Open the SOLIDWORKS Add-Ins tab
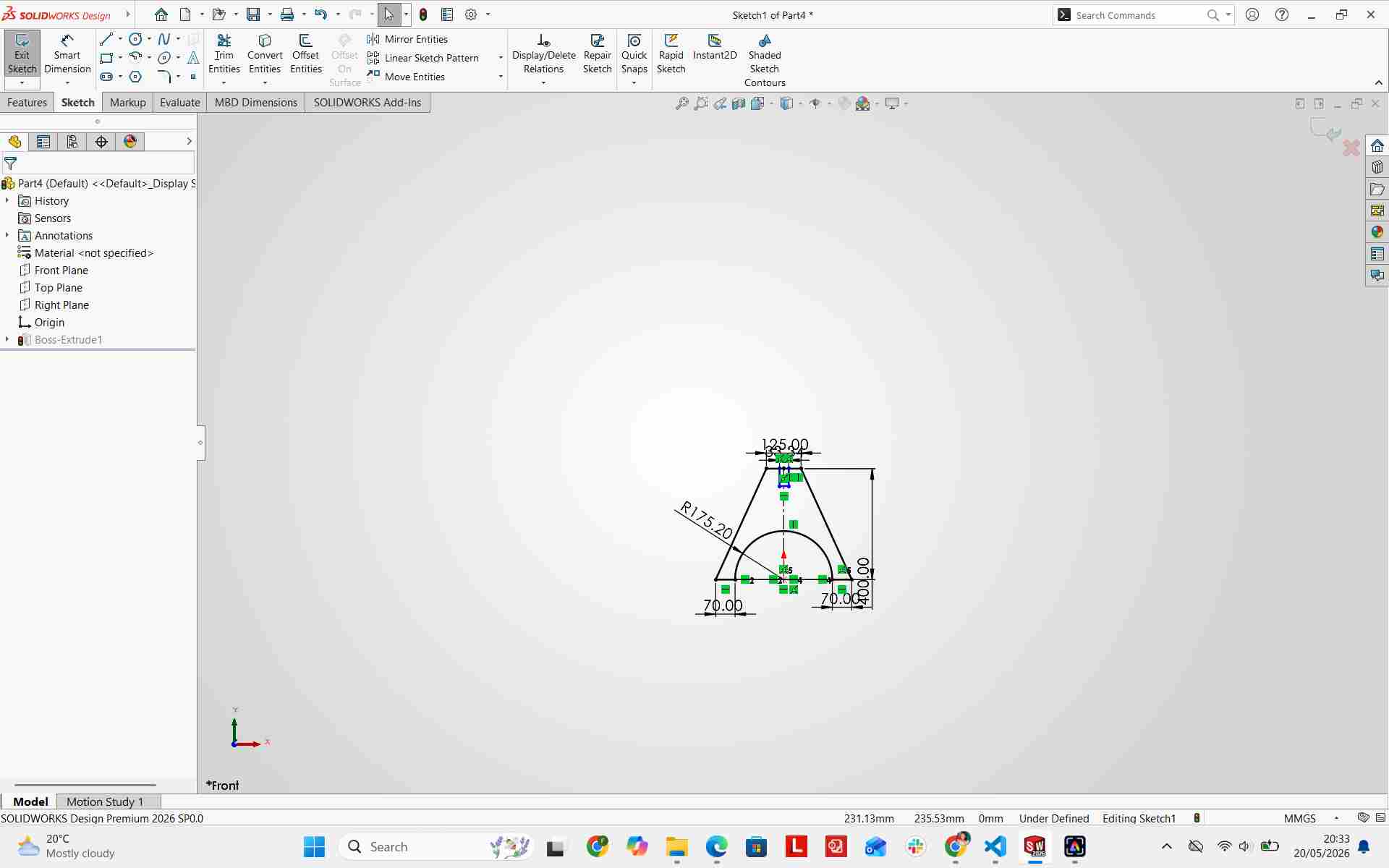 pos(368,103)
